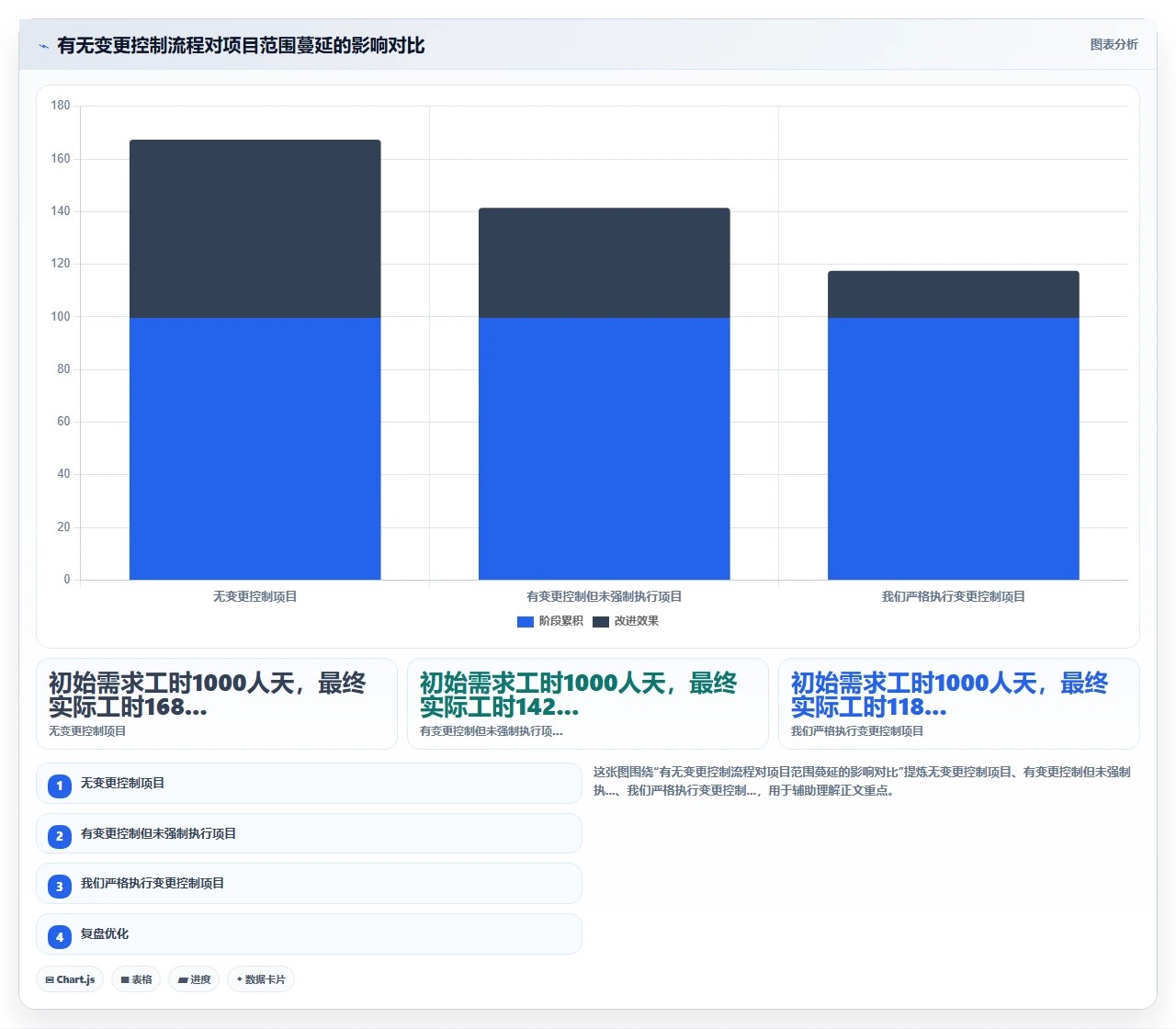Click the icon in the 进度 tag

pos(183,980)
